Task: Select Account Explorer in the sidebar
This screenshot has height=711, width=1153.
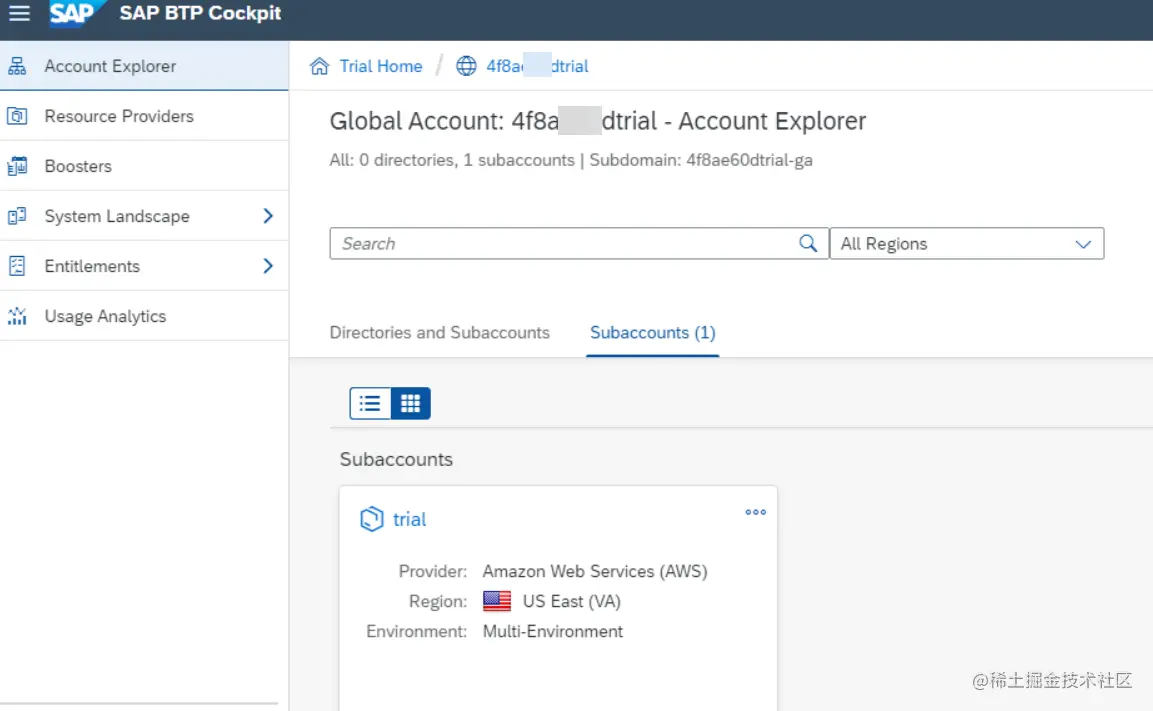Action: pos(110,66)
